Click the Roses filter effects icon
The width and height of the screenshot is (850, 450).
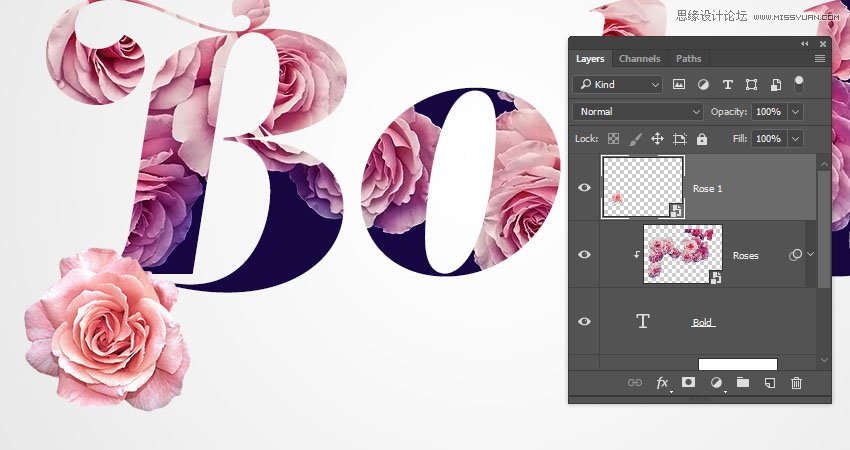(795, 255)
